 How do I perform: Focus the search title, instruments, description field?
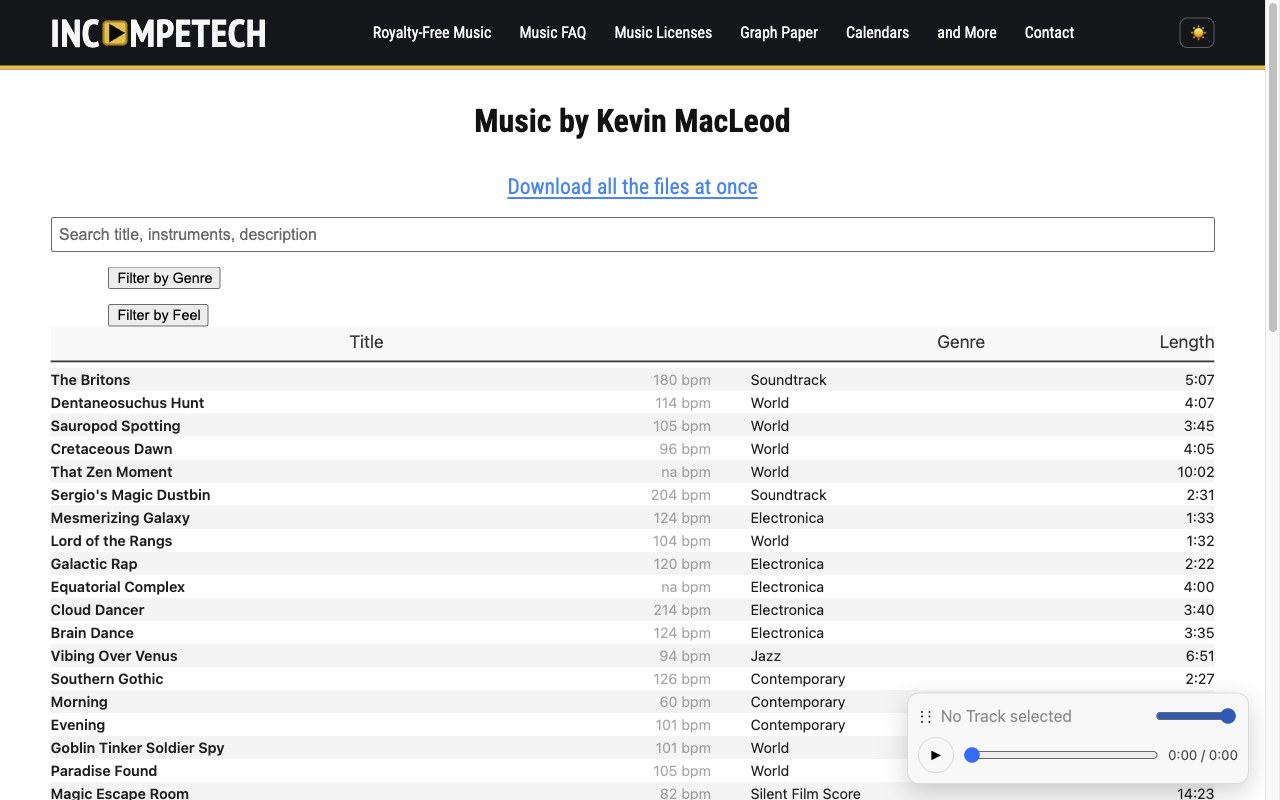tap(633, 234)
